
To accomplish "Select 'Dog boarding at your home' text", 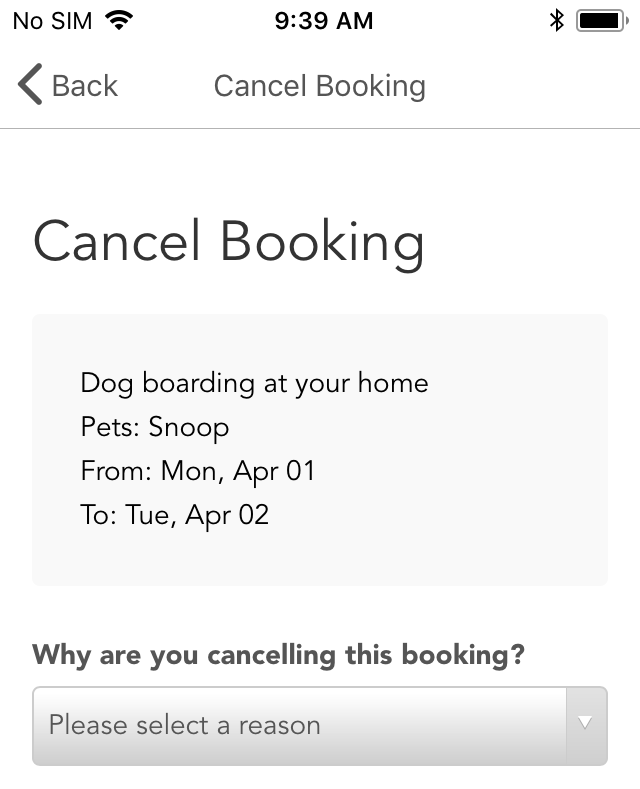I will tap(254, 384).
